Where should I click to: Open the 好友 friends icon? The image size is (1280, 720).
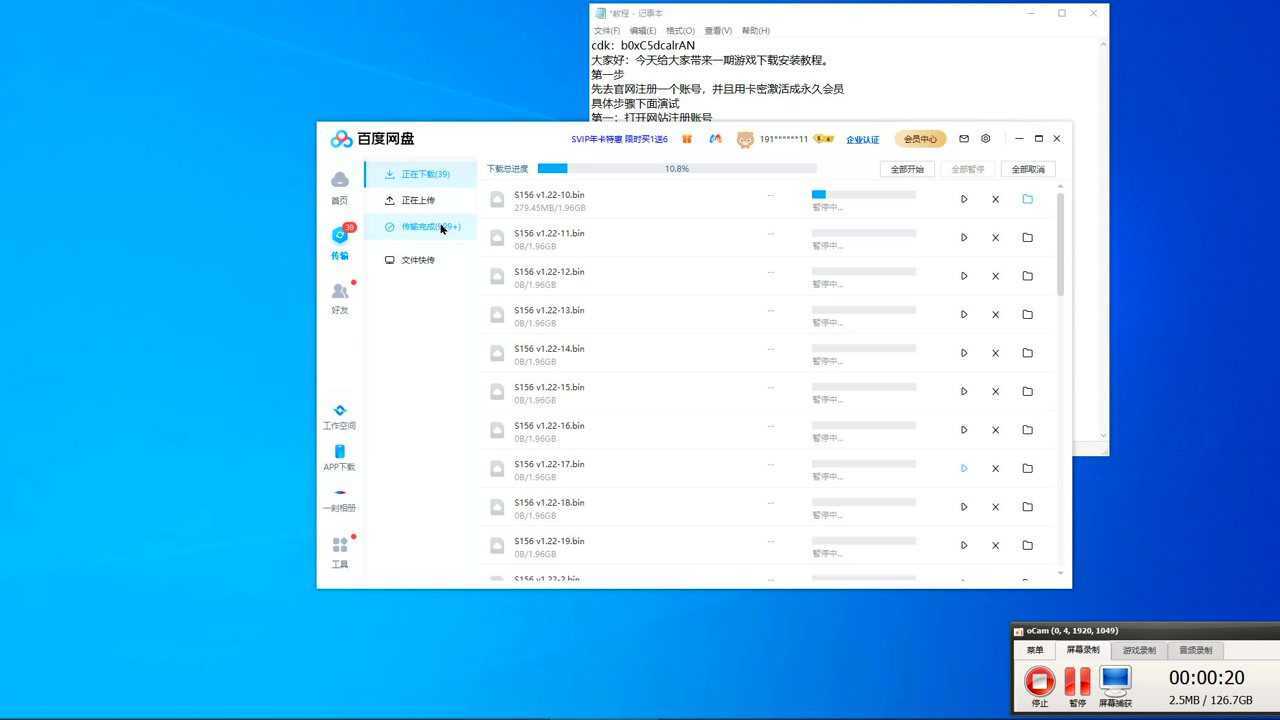pos(340,297)
